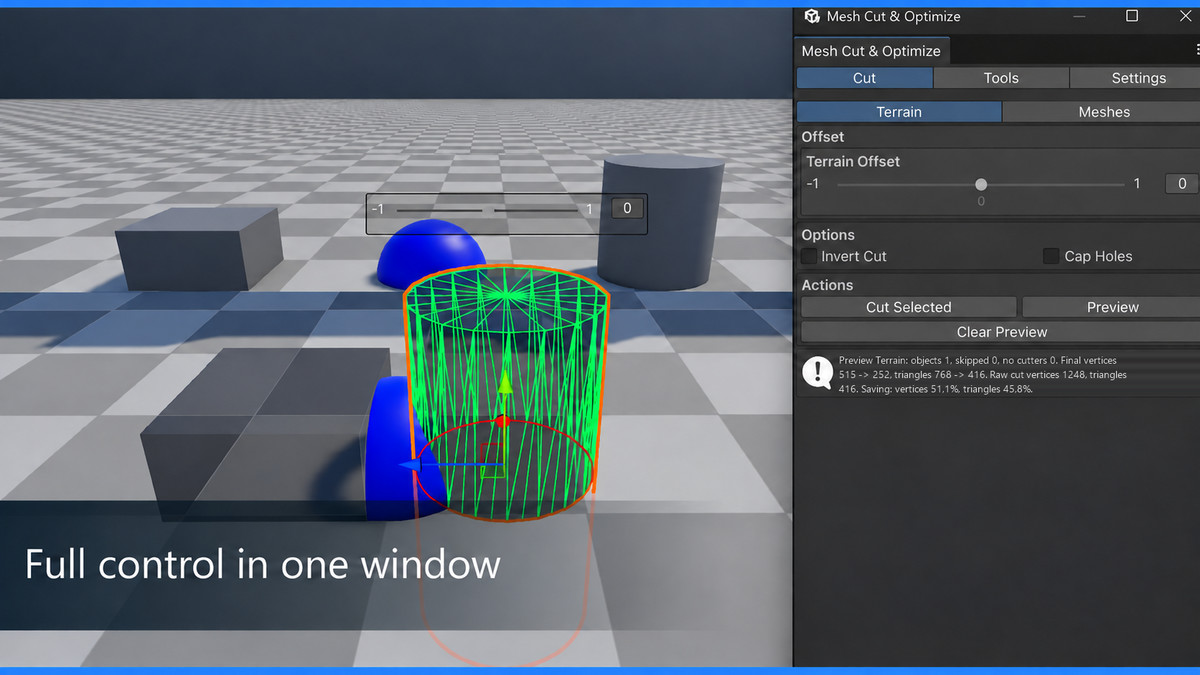The image size is (1200, 675).
Task: Select the Terrain mode tab
Action: tap(899, 112)
